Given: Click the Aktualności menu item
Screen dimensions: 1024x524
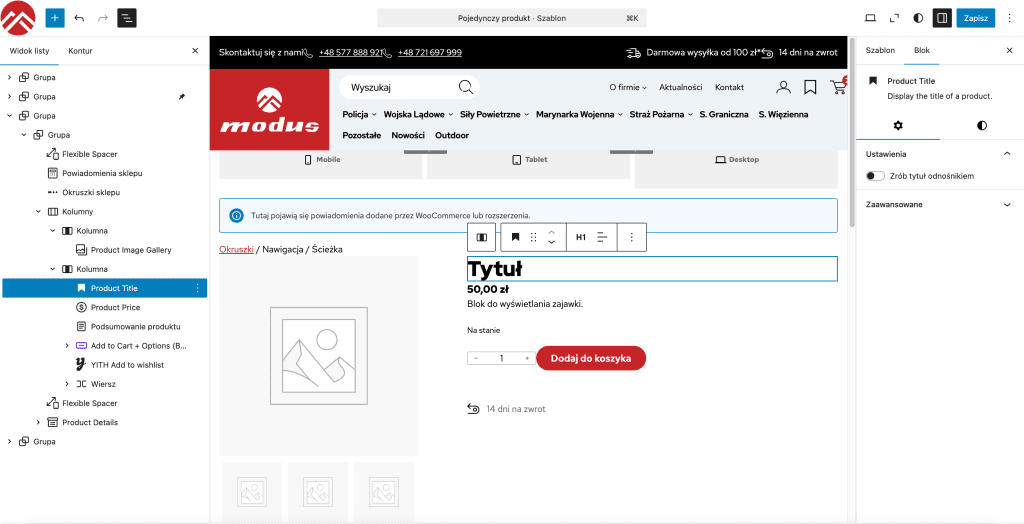Looking at the screenshot, I should coord(680,87).
